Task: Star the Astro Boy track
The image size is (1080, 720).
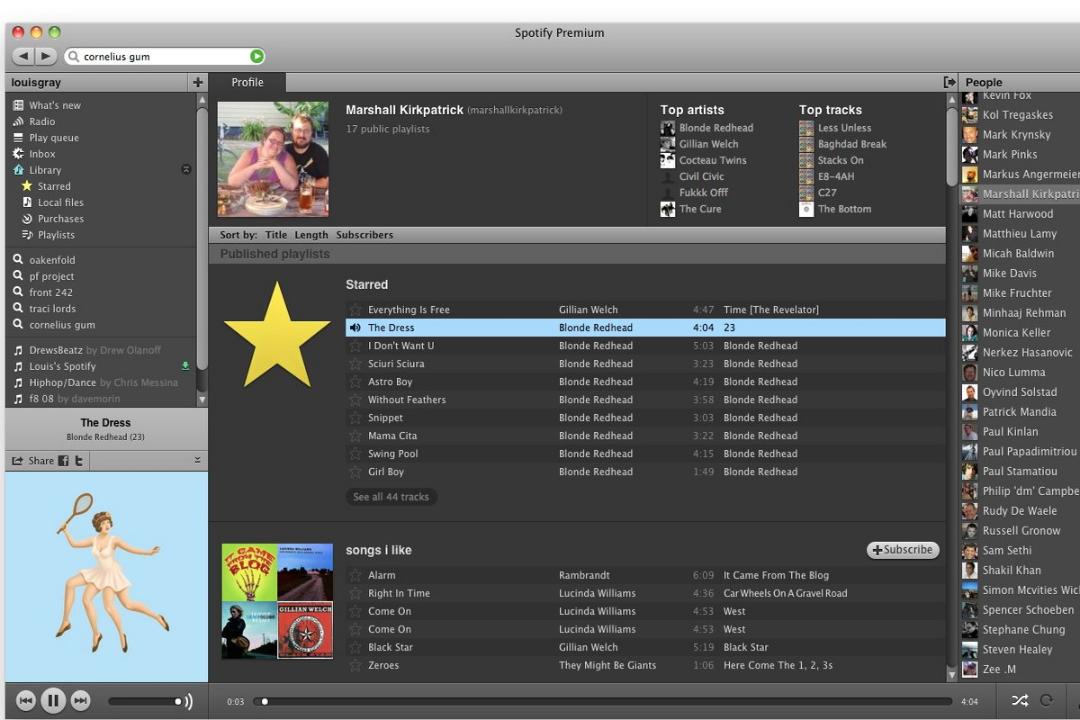Action: coord(355,382)
